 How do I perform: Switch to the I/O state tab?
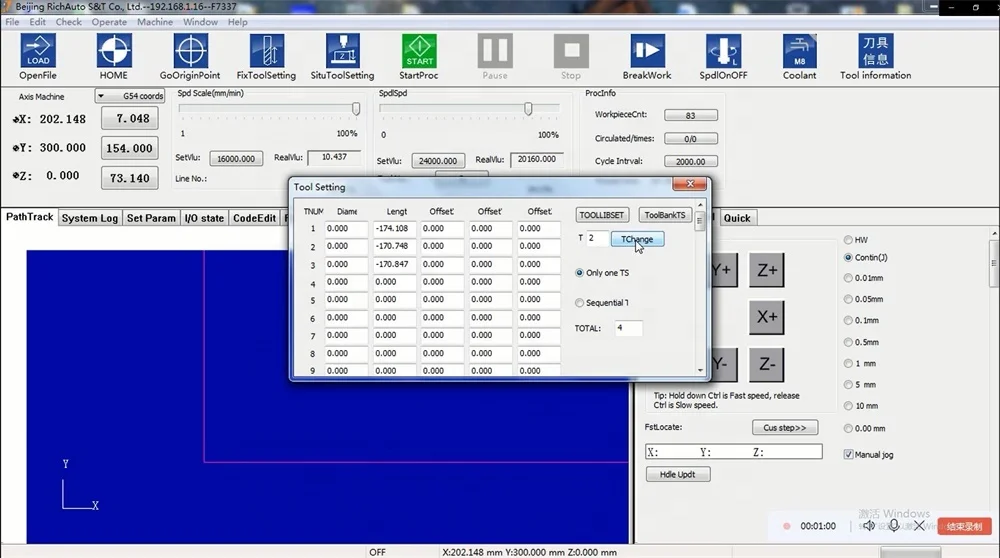pyautogui.click(x=204, y=218)
